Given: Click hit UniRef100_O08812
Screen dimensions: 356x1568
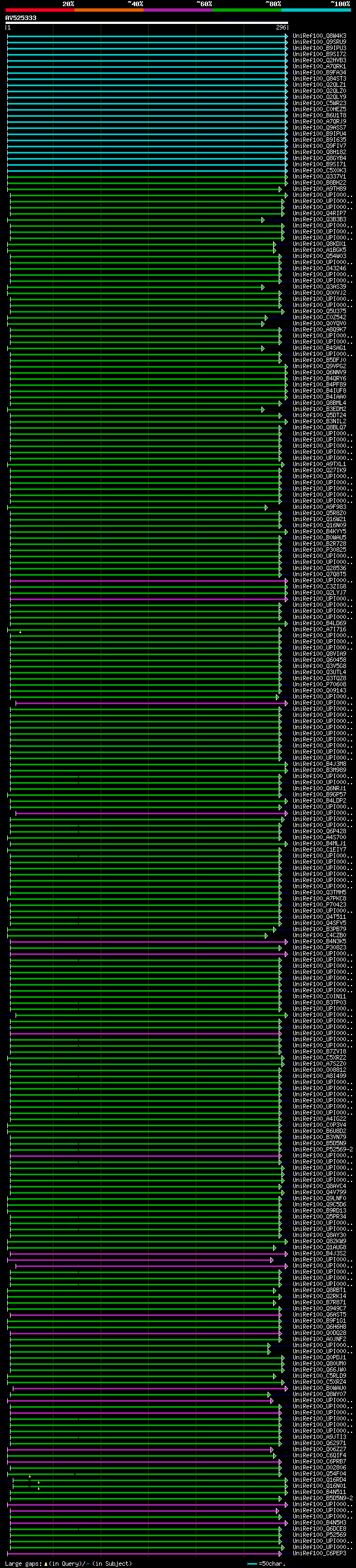Looking at the screenshot, I should (319, 1070).
